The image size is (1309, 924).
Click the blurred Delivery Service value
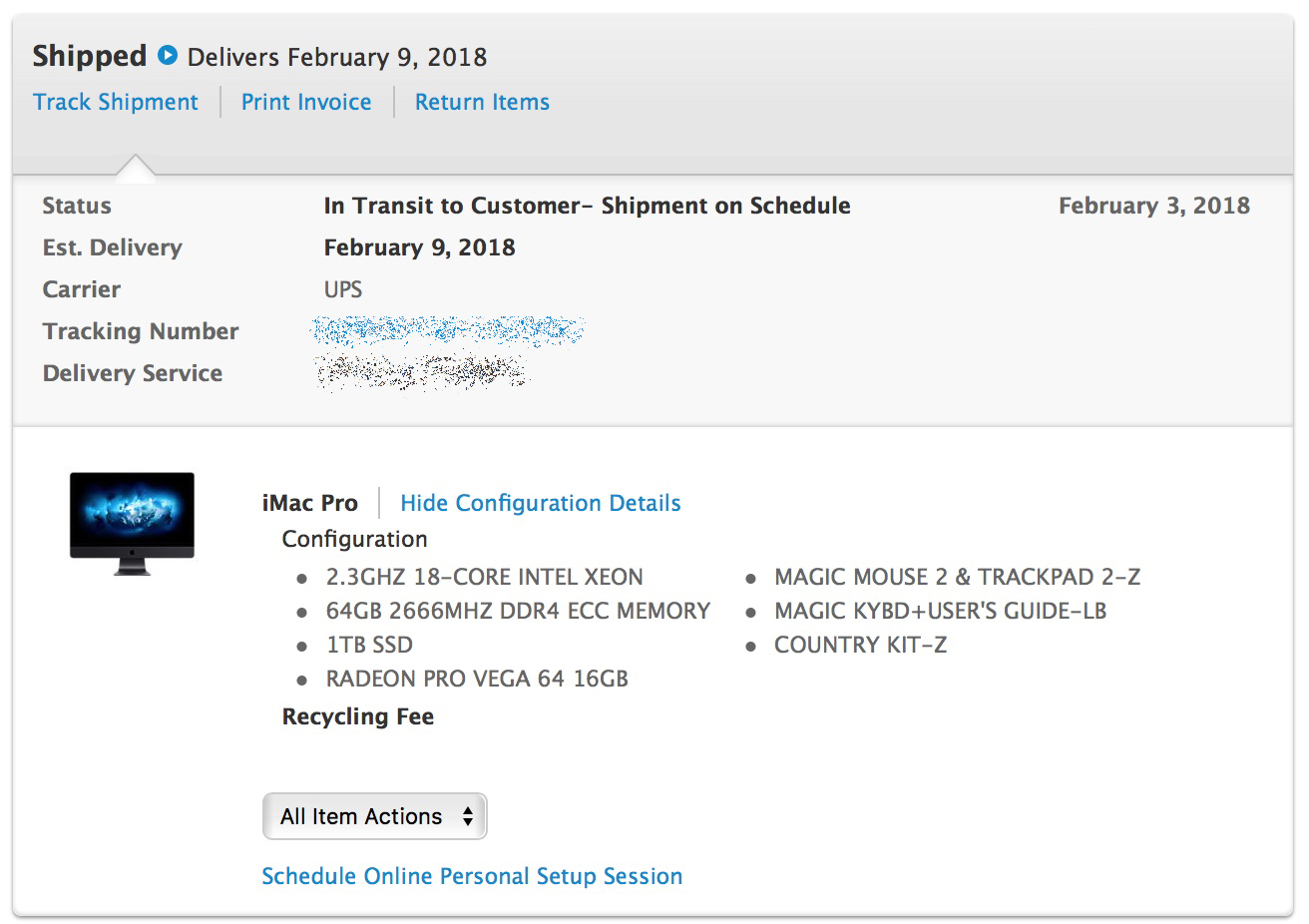[420, 372]
